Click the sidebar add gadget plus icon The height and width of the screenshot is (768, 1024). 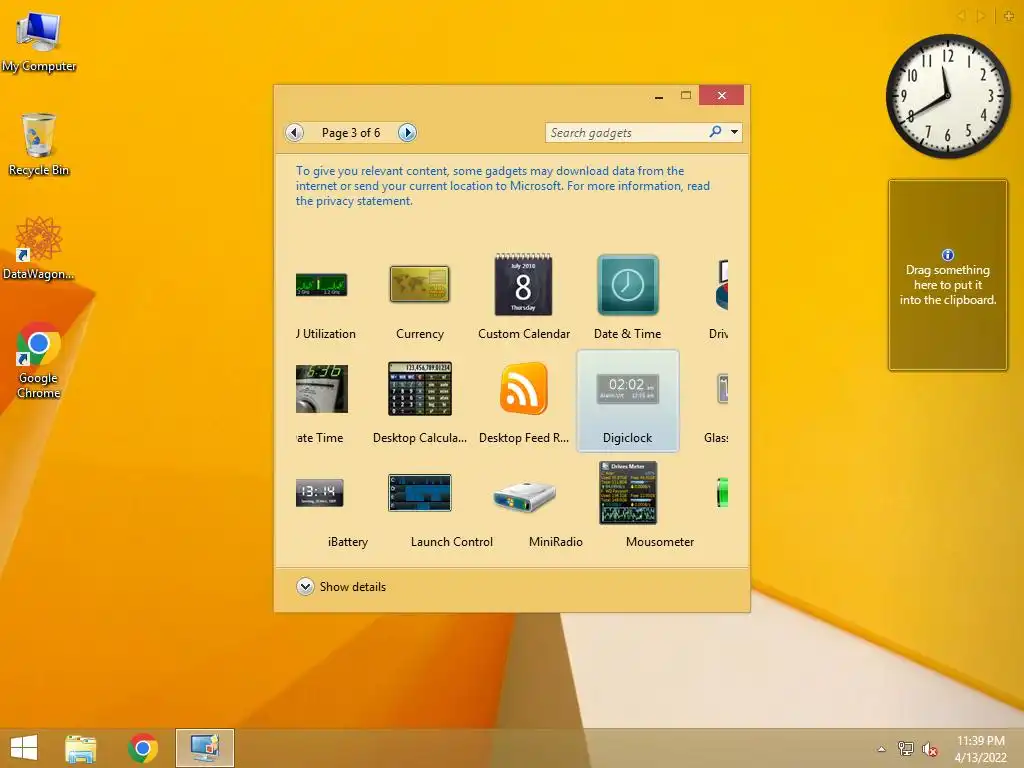point(1008,16)
